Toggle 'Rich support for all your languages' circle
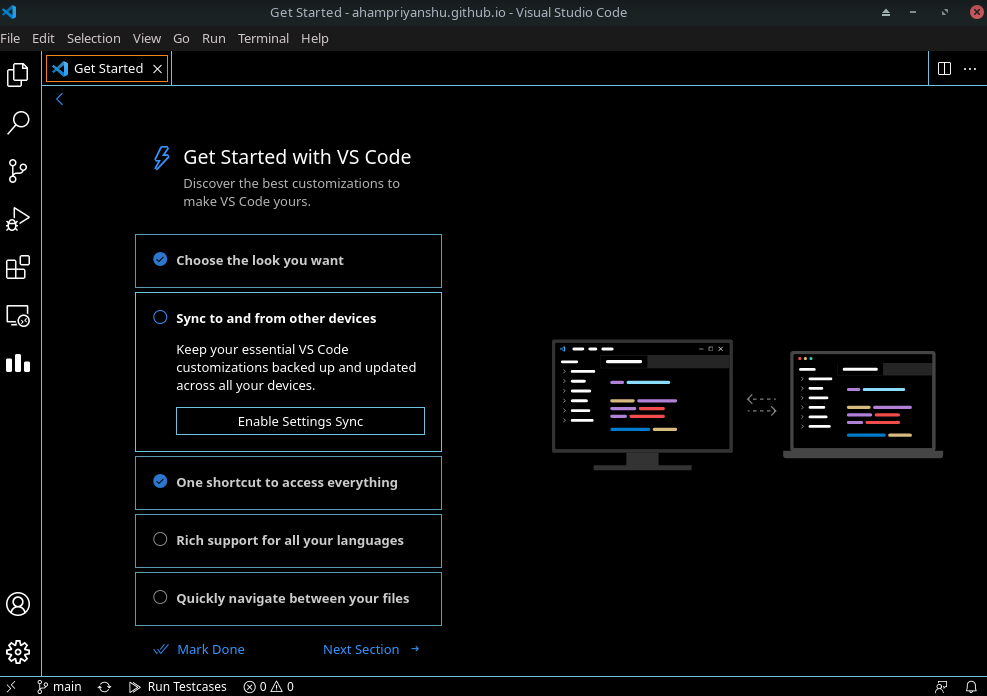 click(x=160, y=539)
